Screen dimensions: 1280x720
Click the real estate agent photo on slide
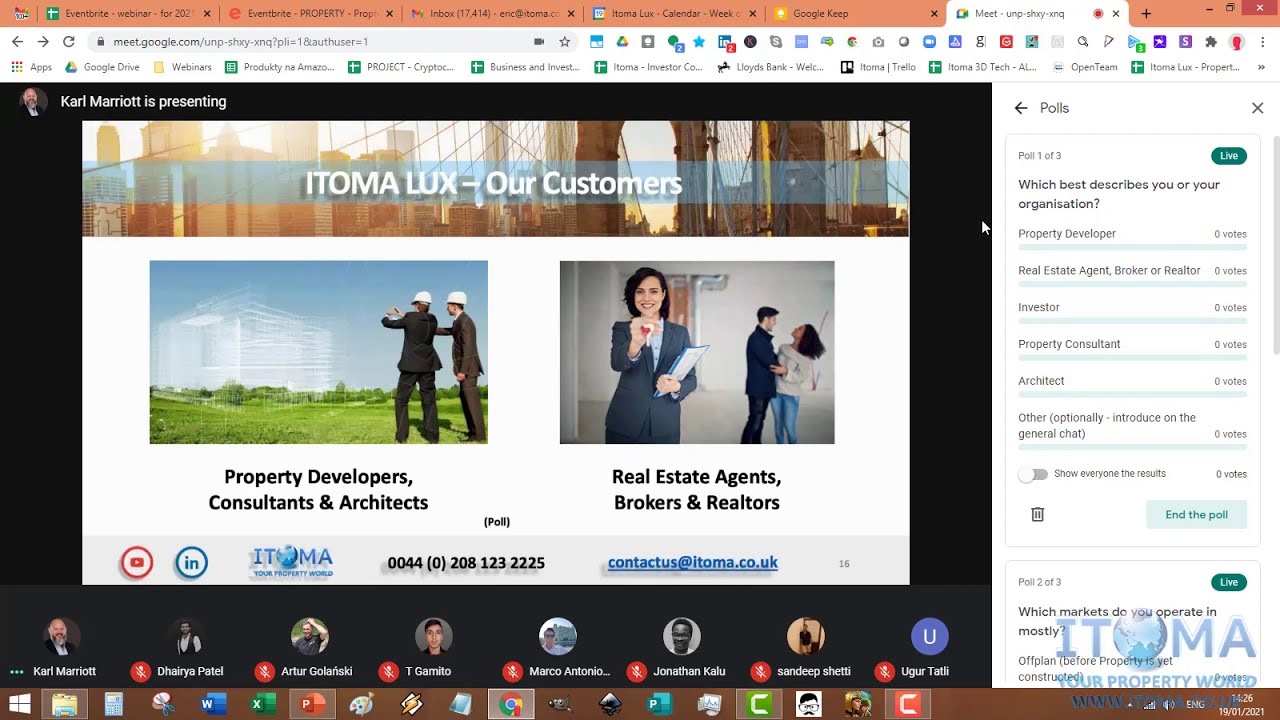click(x=697, y=352)
